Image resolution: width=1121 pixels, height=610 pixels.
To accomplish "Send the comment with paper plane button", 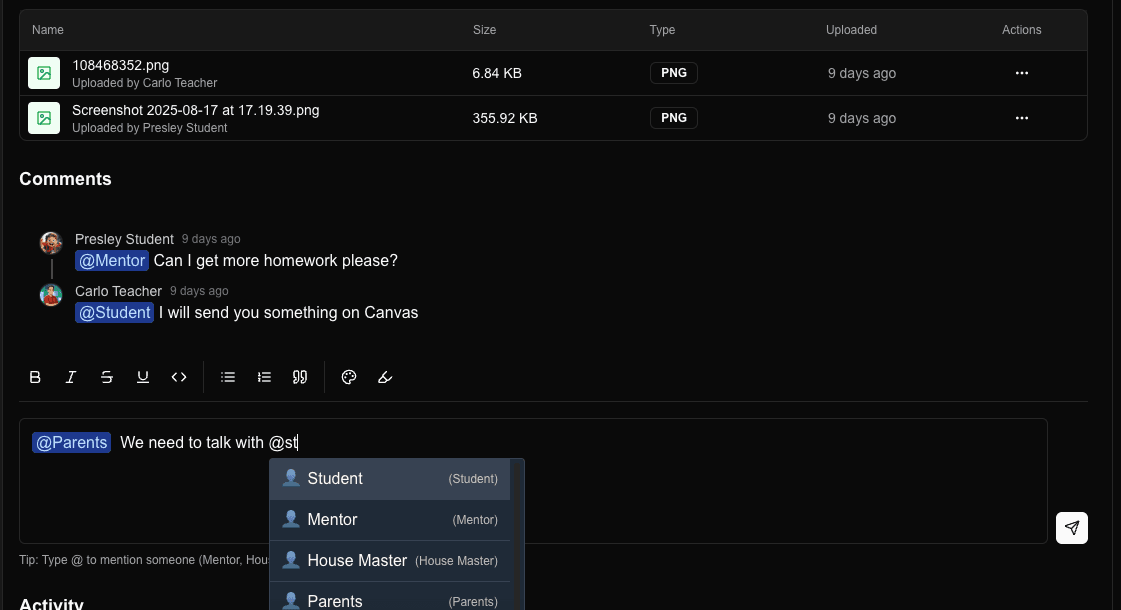I will pos(1071,528).
